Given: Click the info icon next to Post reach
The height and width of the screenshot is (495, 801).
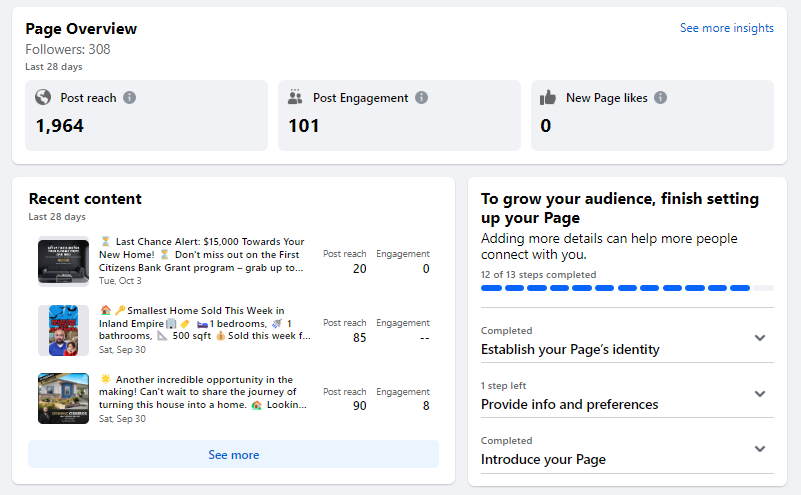Looking at the screenshot, I should click(x=130, y=98).
